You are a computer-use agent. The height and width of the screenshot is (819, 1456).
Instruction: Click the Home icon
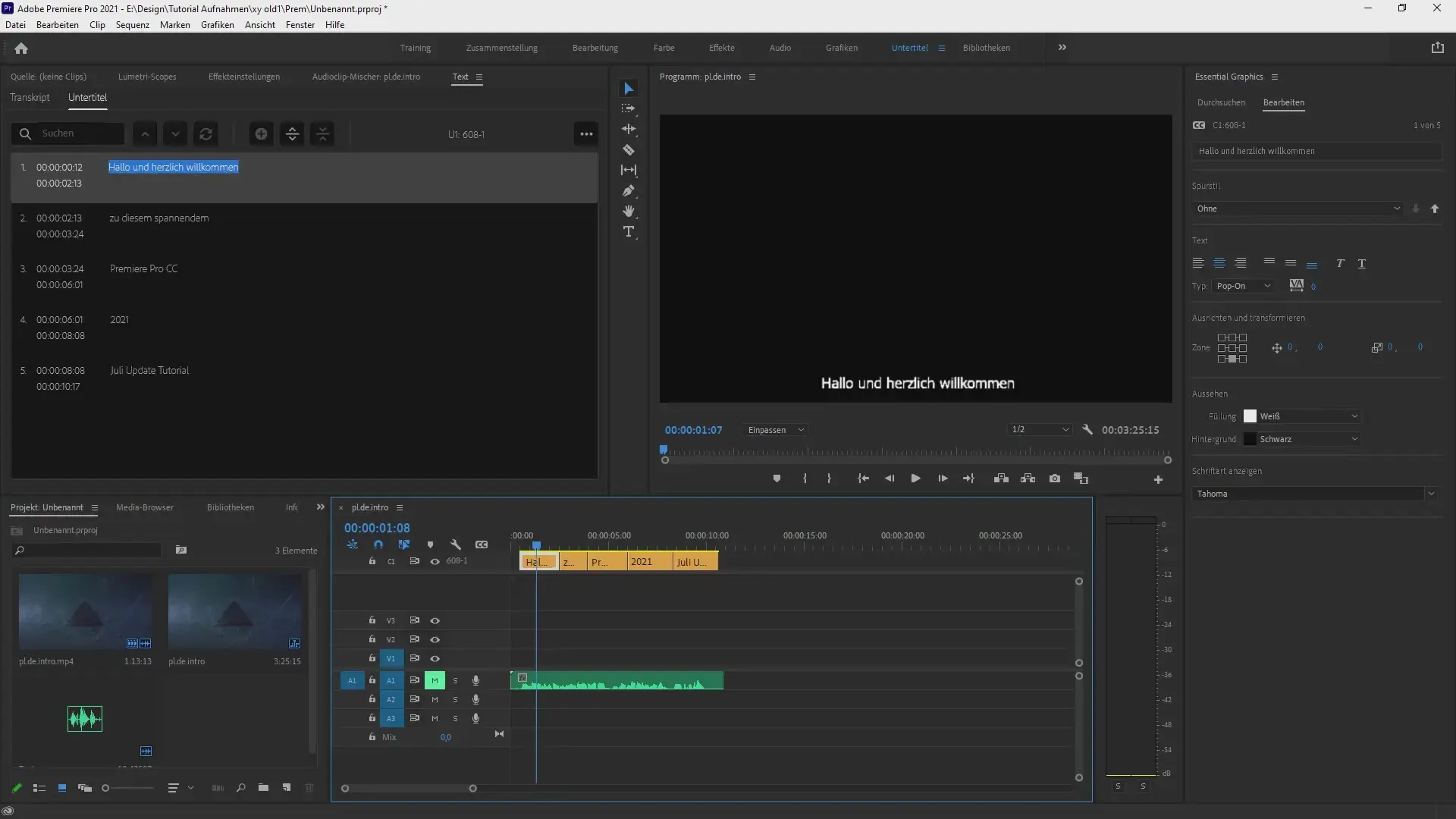click(21, 49)
